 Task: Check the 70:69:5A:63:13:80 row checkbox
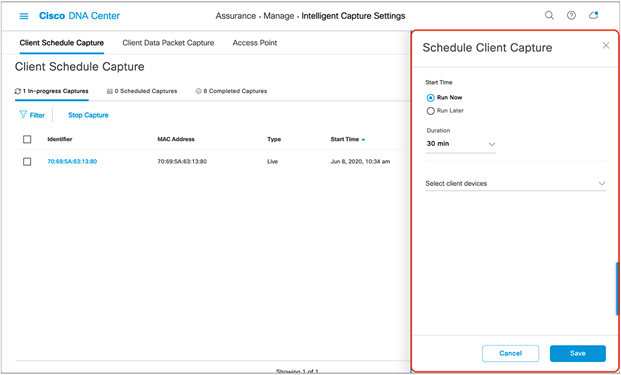pyautogui.click(x=27, y=162)
